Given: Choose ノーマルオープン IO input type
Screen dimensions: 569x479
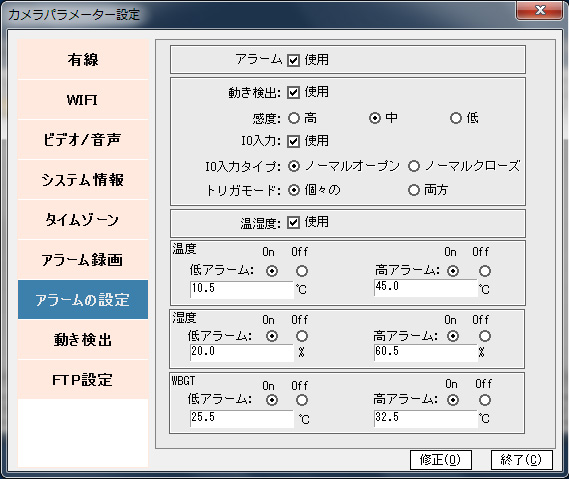Looking at the screenshot, I should pyautogui.click(x=294, y=166).
